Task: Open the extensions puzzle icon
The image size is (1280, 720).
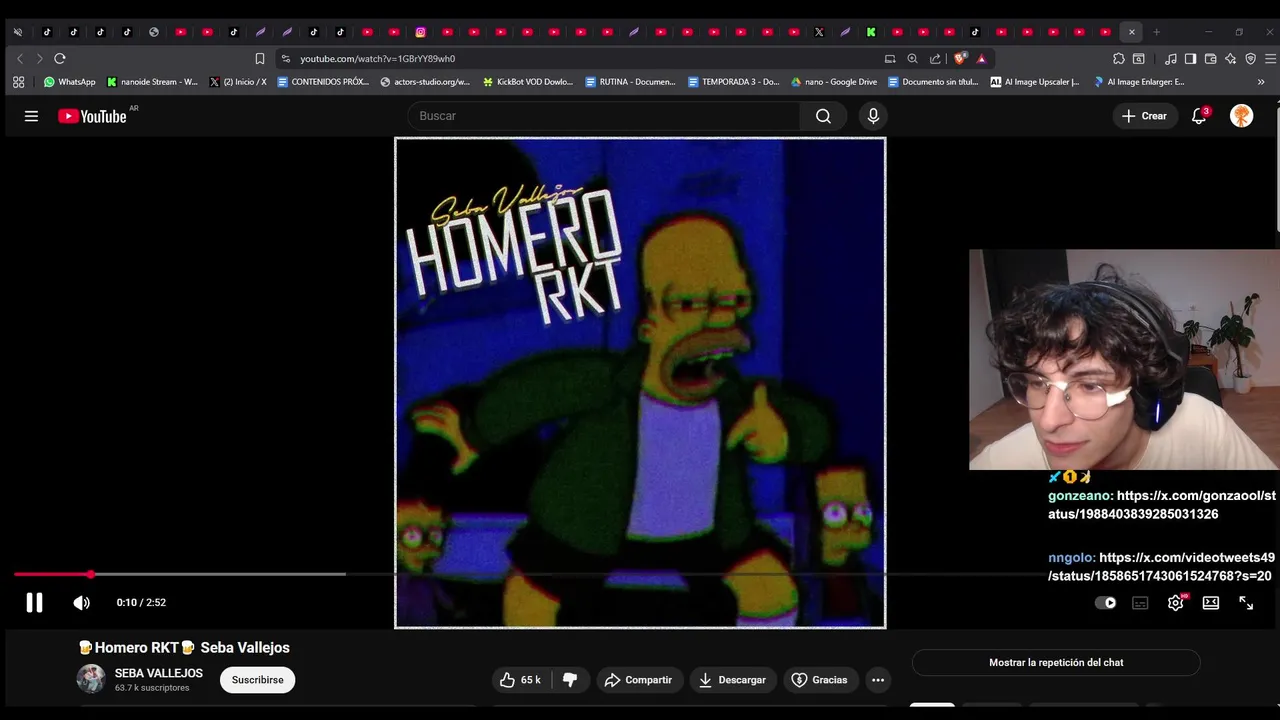Action: point(1118,59)
